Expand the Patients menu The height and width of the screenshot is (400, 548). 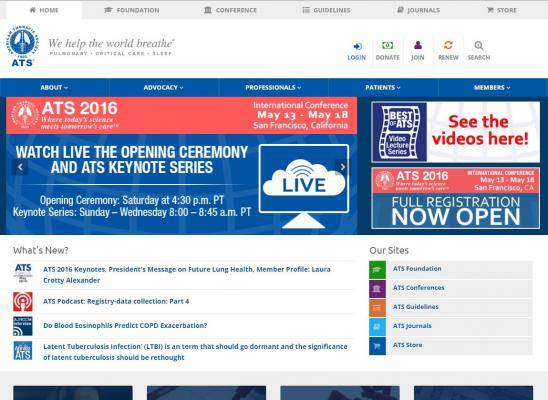point(383,88)
